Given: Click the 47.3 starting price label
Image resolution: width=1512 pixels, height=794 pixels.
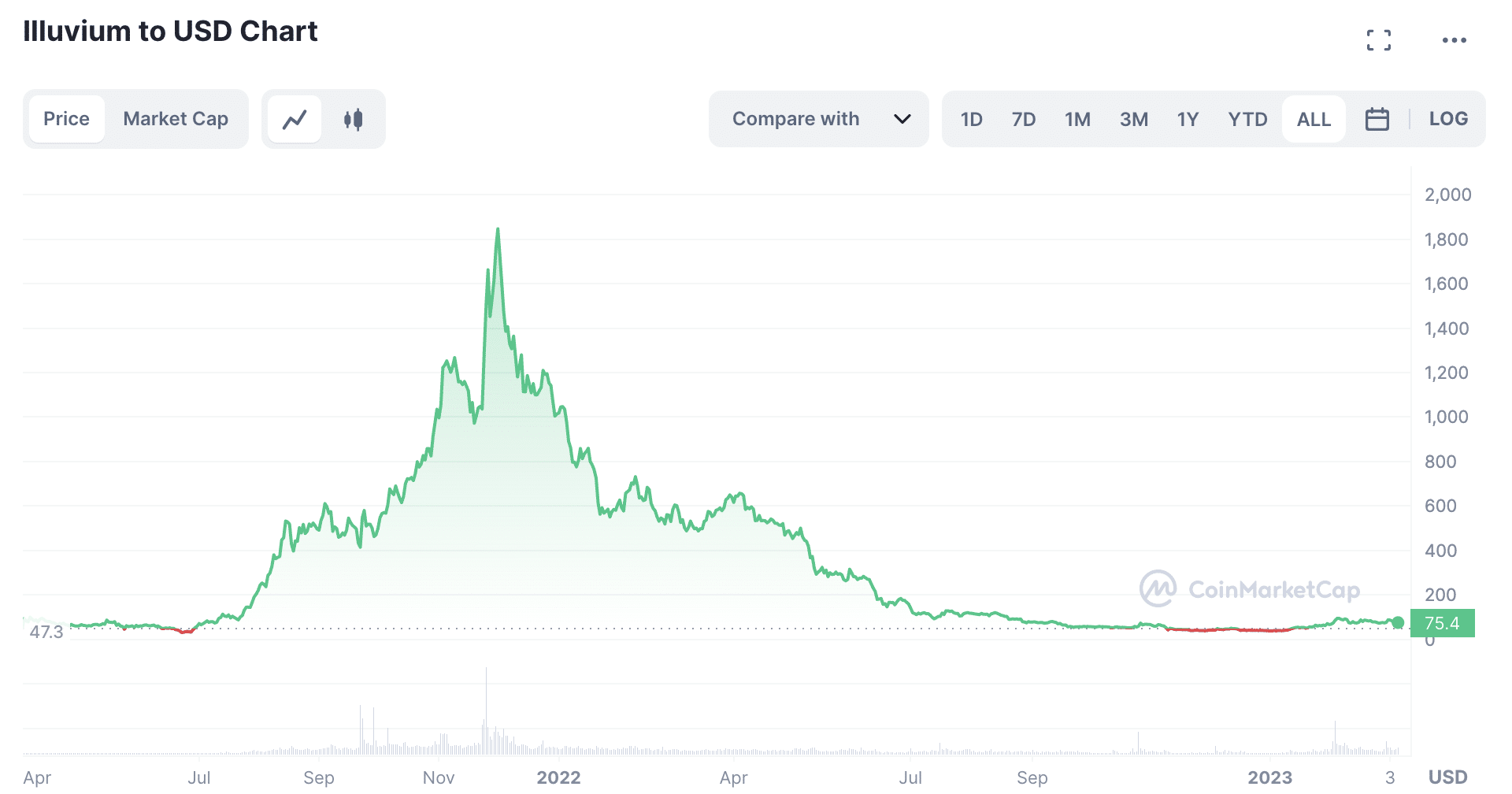Looking at the screenshot, I should [x=46, y=632].
